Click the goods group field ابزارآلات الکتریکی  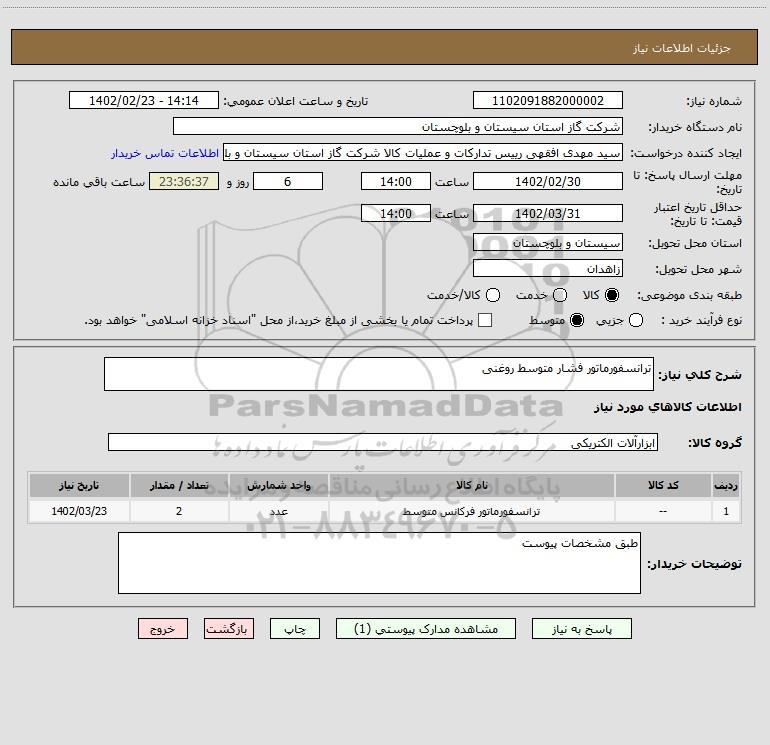pyautogui.click(x=383, y=442)
